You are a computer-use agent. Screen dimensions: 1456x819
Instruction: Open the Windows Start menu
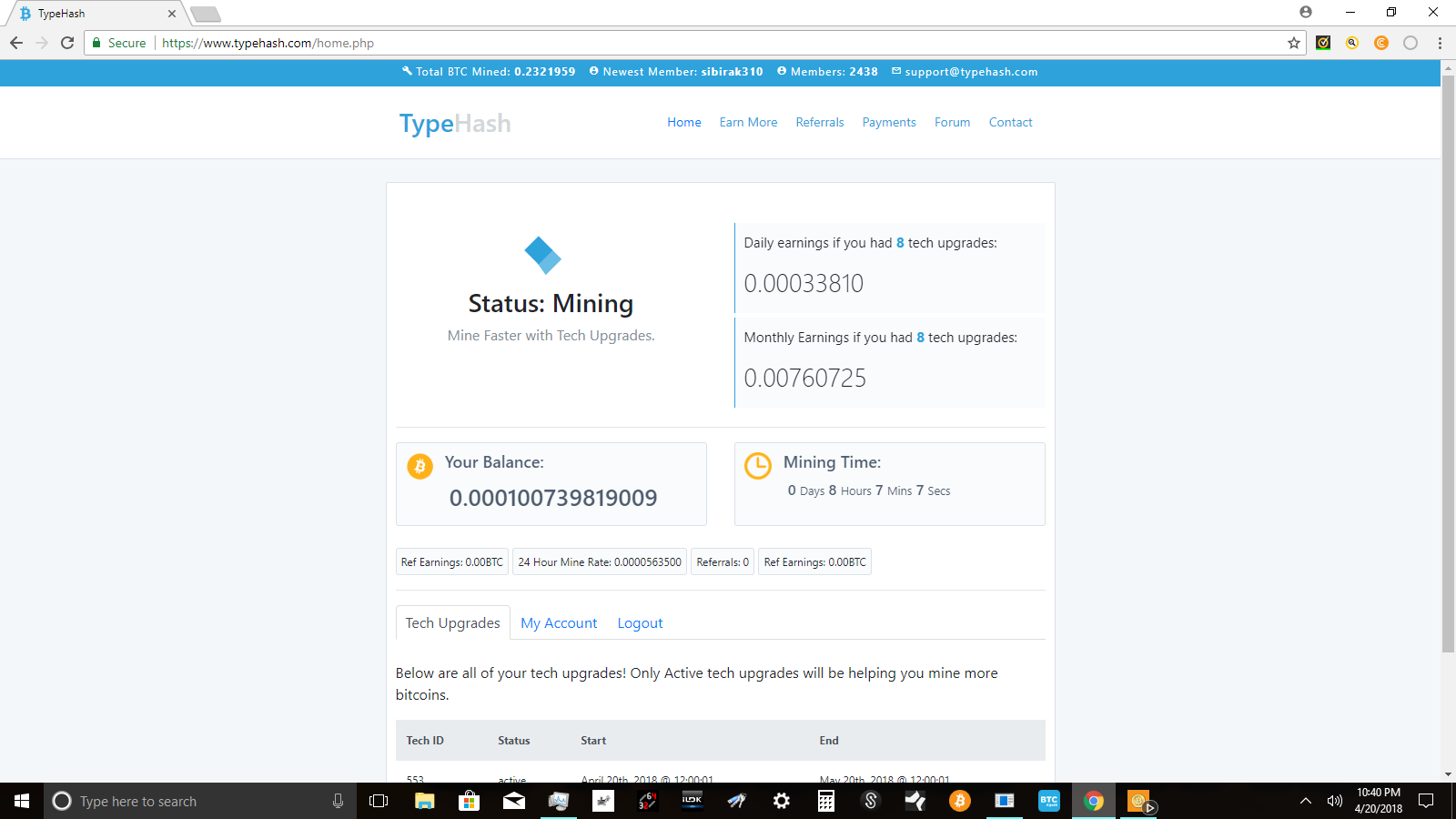(22, 801)
